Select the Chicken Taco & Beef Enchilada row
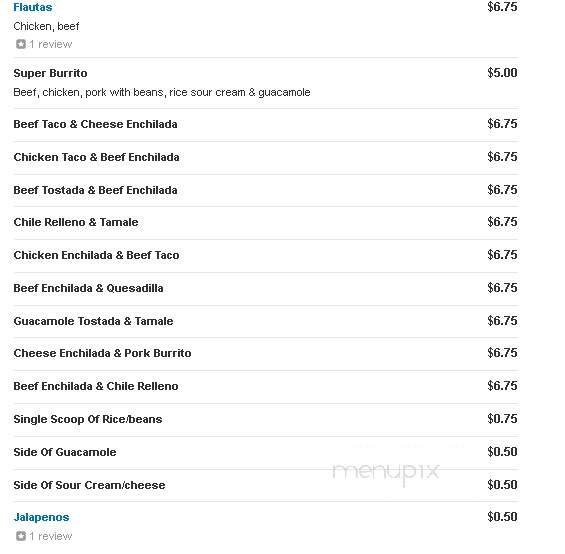The width and height of the screenshot is (565, 554). 266,158
